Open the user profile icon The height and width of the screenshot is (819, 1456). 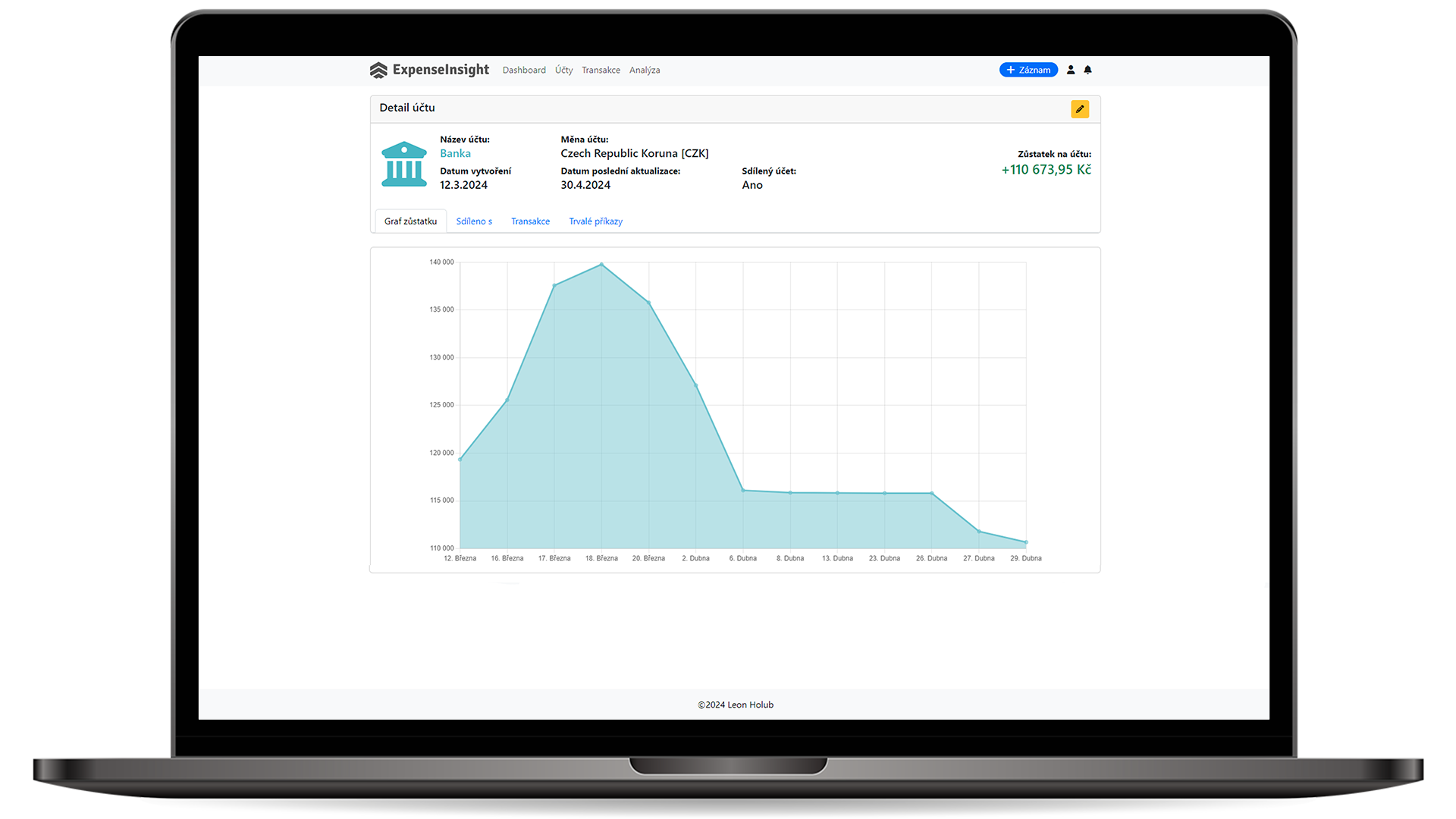click(x=1071, y=70)
